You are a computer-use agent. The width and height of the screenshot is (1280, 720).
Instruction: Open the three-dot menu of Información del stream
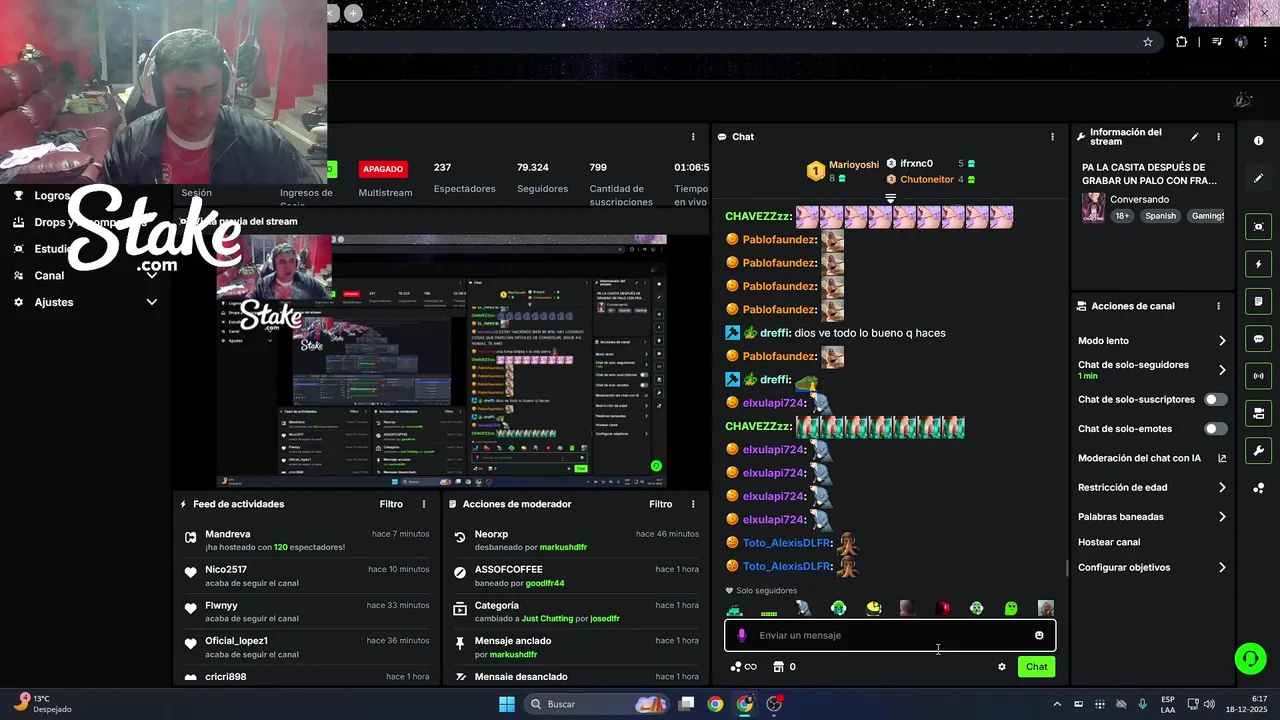1218,137
